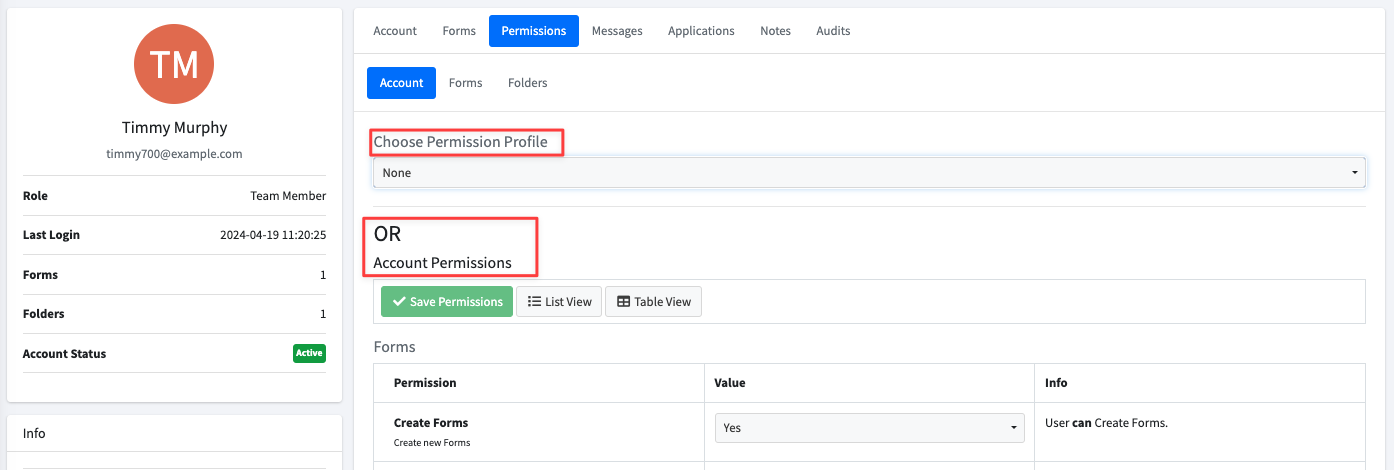Open the Forms permissions sub-tab
Viewport: 1394px width, 470px height.
pos(465,83)
